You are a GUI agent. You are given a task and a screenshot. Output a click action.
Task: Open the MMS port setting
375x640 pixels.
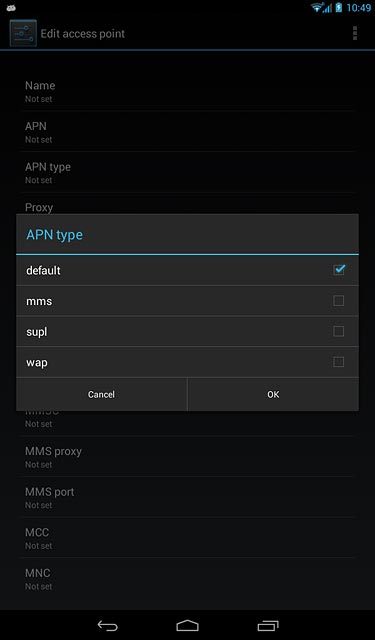[x=187, y=498]
